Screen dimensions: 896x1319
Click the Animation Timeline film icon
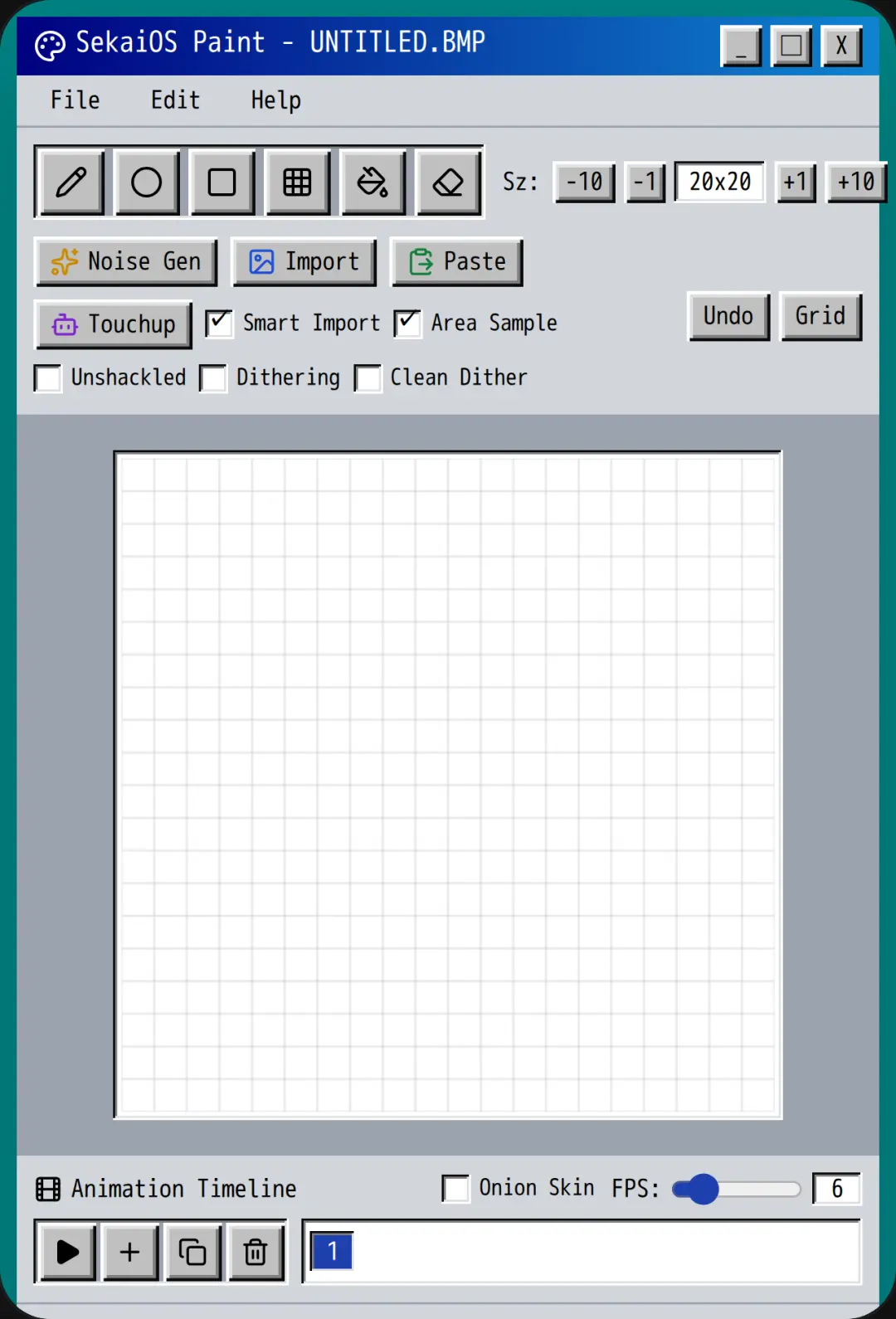point(48,1190)
